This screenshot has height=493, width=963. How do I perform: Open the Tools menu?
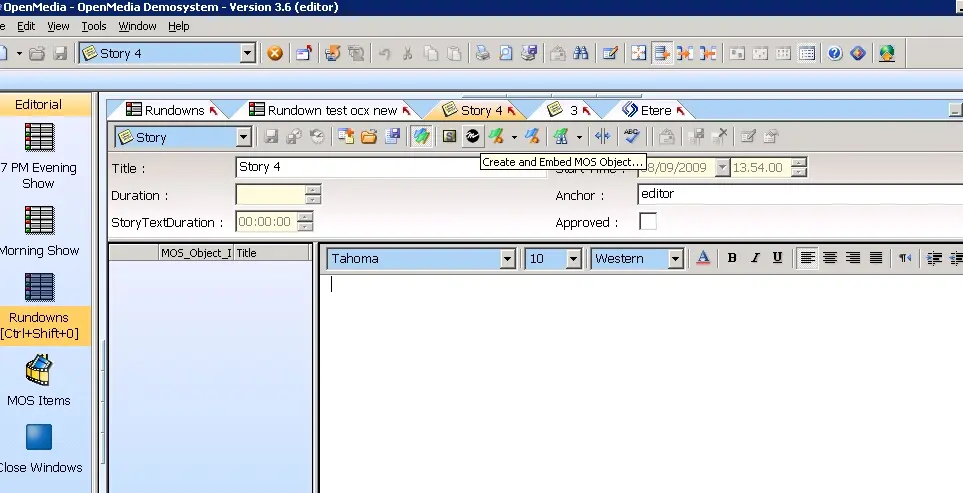(94, 26)
